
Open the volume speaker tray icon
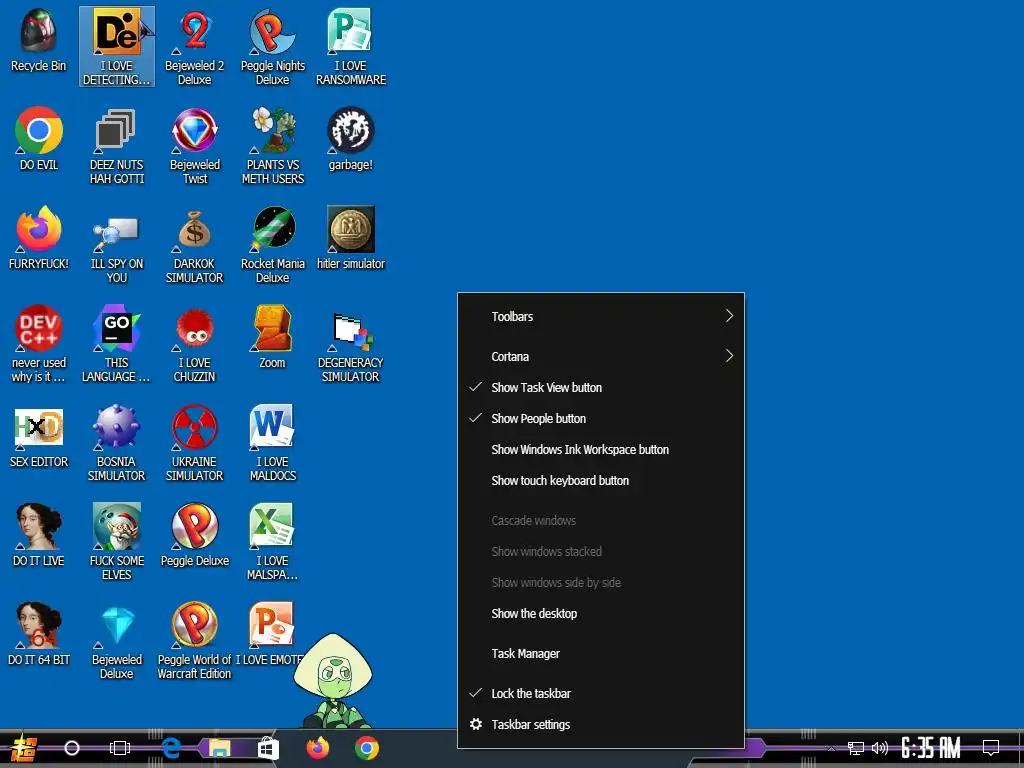(880, 748)
